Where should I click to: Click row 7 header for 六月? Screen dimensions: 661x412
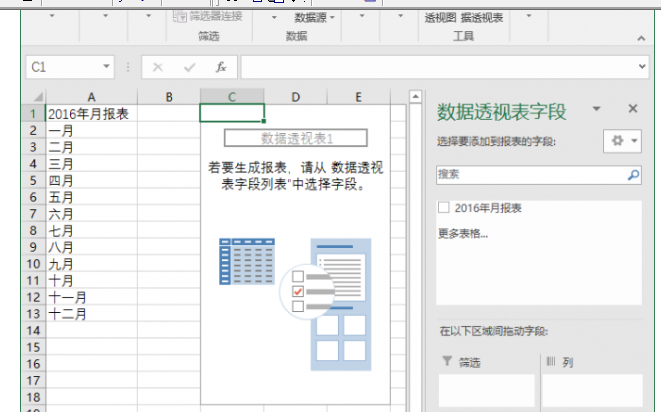pos(33,214)
